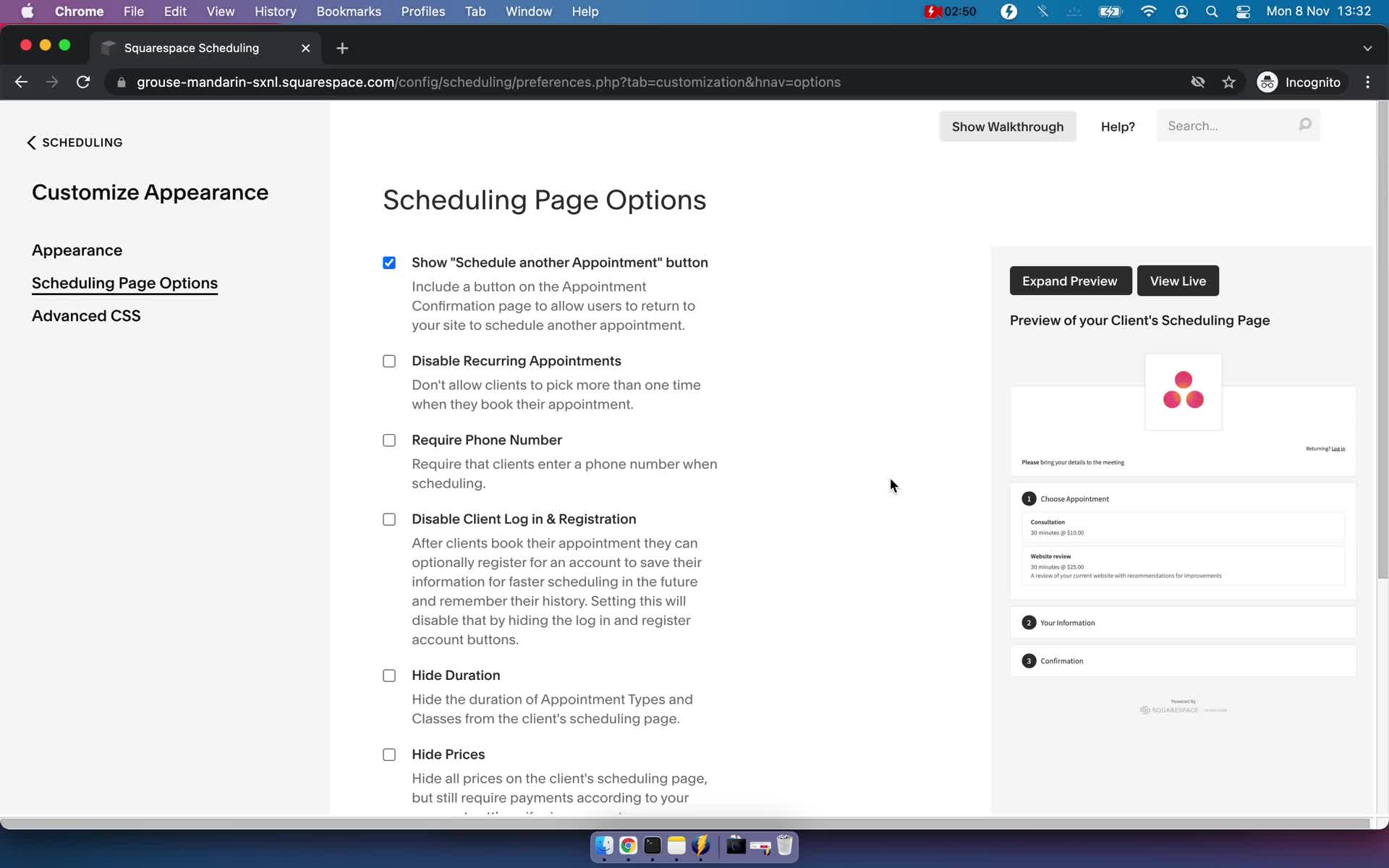Open a new tab with the plus icon
The height and width of the screenshot is (868, 1389).
click(x=342, y=48)
